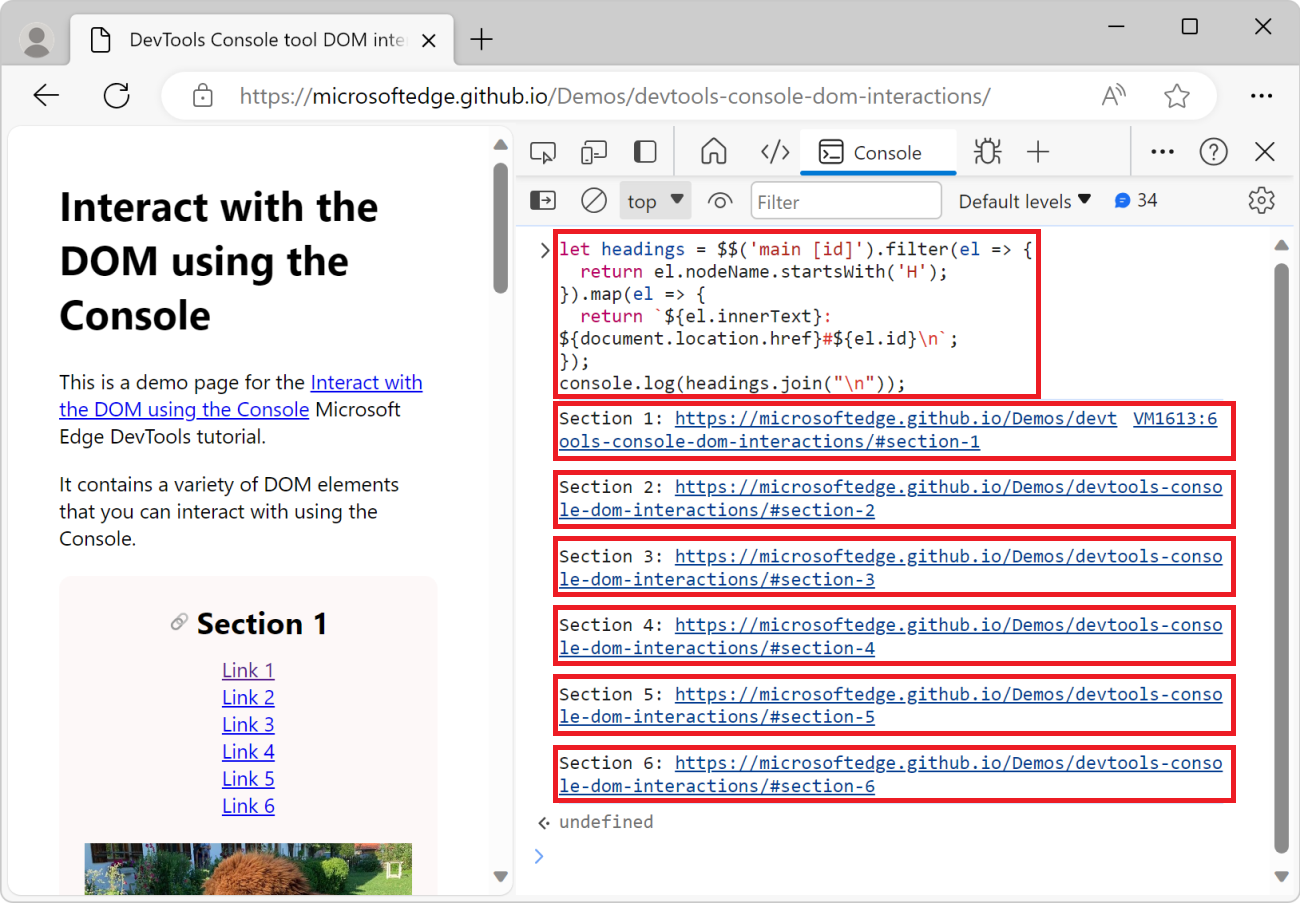Open the DevTools more options menu
The image size is (1300, 903).
pyautogui.click(x=1162, y=151)
